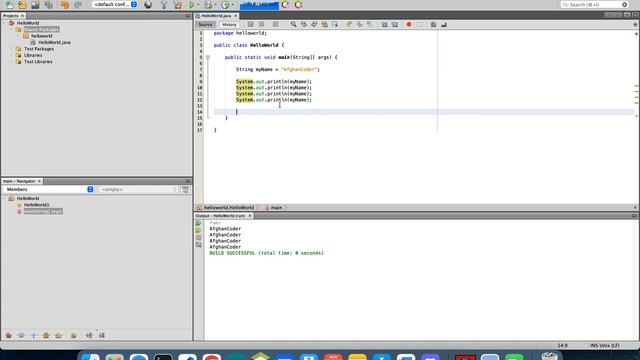The image size is (640, 360).
Task: Click the Redo icon in main toolbar
Action: [78, 4]
